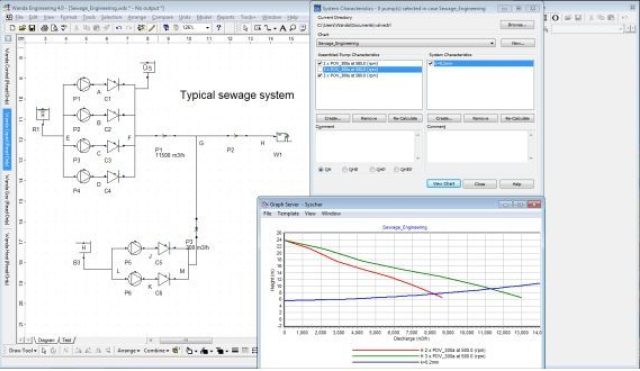Toggle the System Characteristics k=0.2mm checkbox
This screenshot has height=371, width=640.
431,64
